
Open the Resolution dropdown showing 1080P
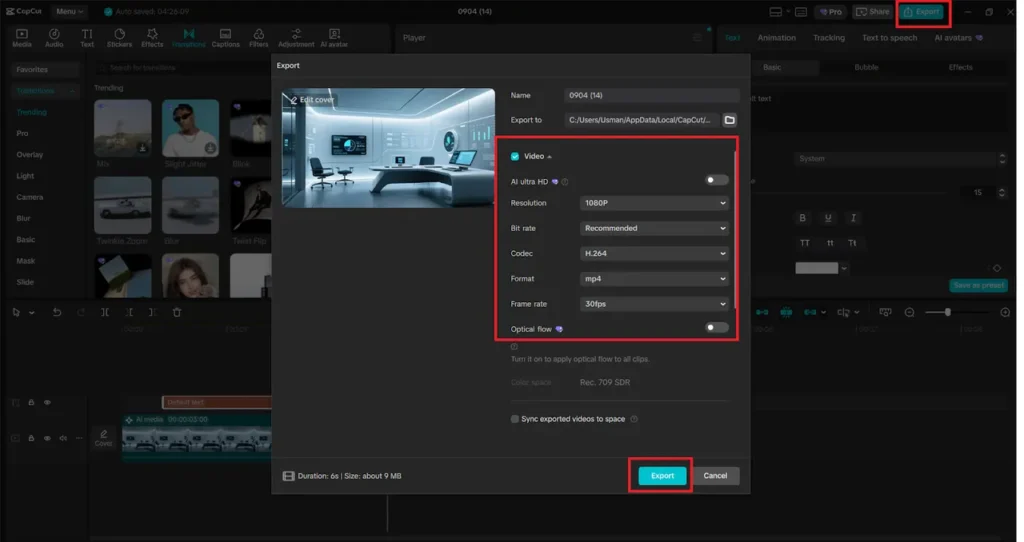(x=654, y=203)
